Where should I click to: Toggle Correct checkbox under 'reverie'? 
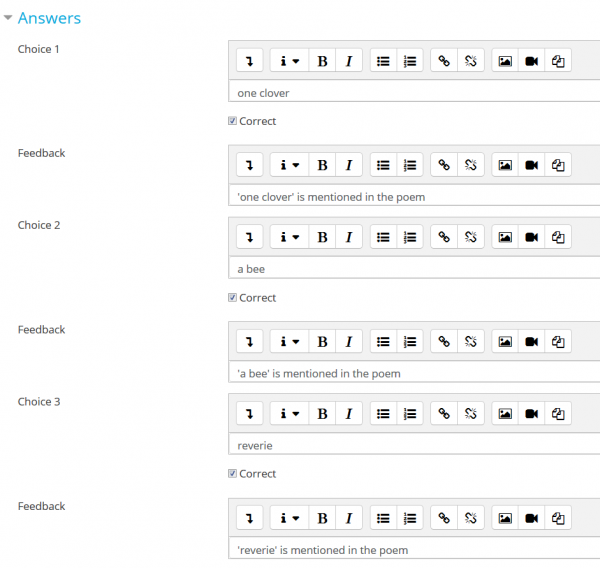coord(233,474)
